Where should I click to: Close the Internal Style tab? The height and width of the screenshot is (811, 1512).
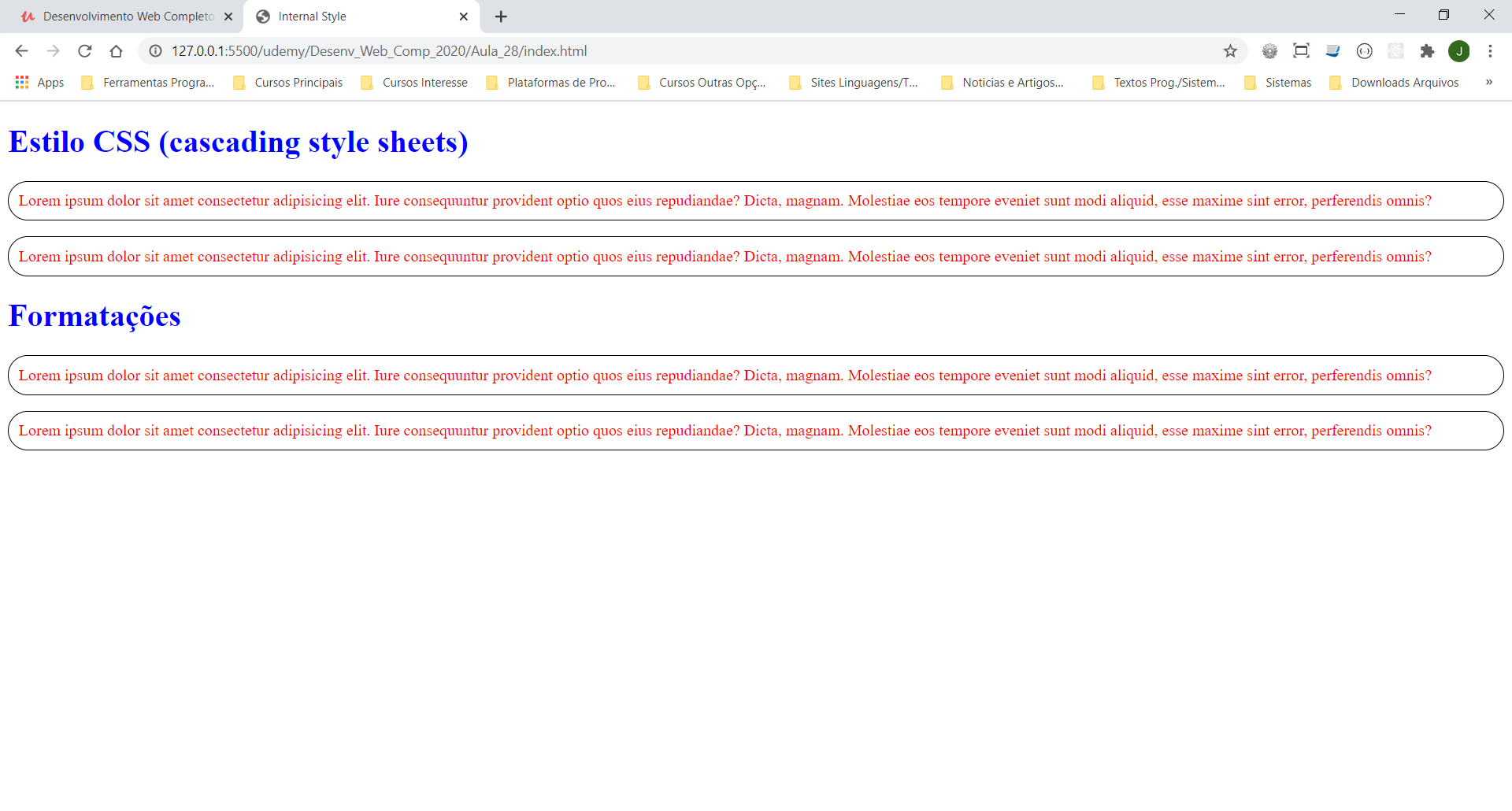(463, 17)
